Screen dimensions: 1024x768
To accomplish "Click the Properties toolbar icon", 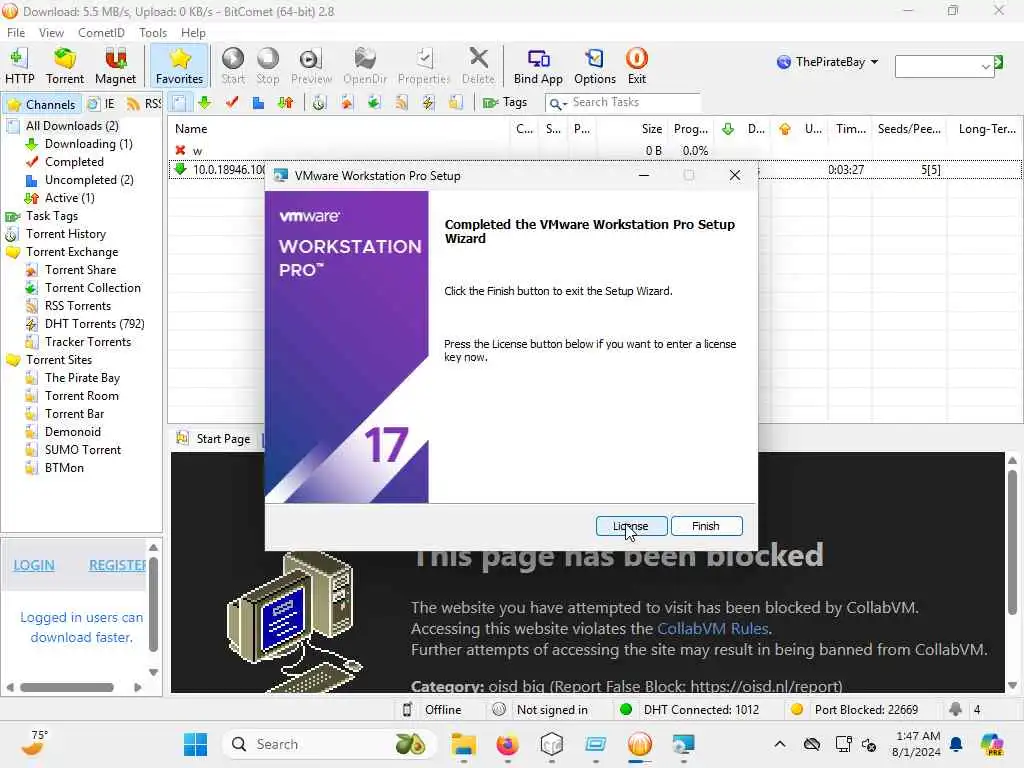I will (424, 66).
